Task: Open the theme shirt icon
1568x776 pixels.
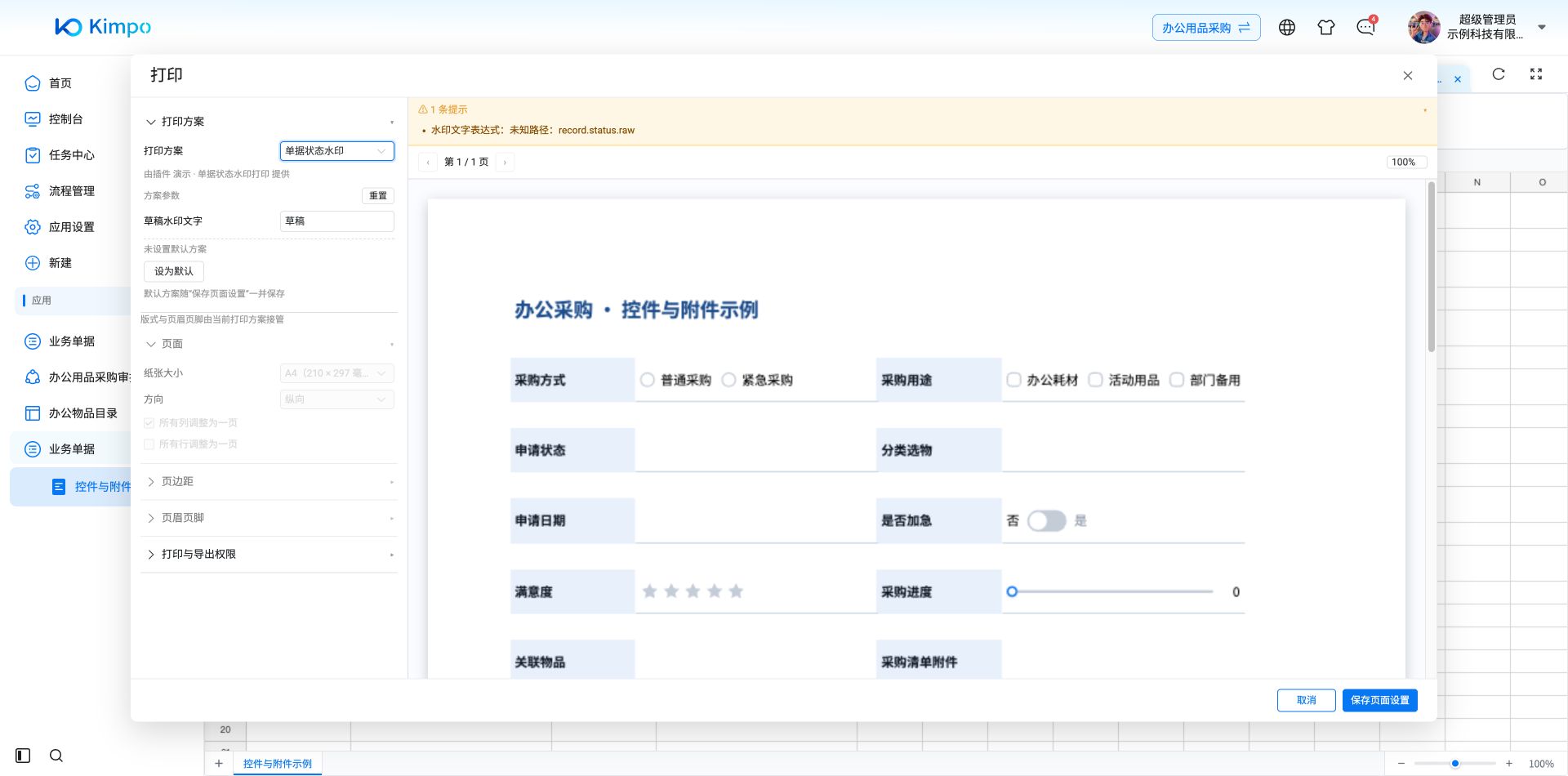Action: coord(1326,28)
